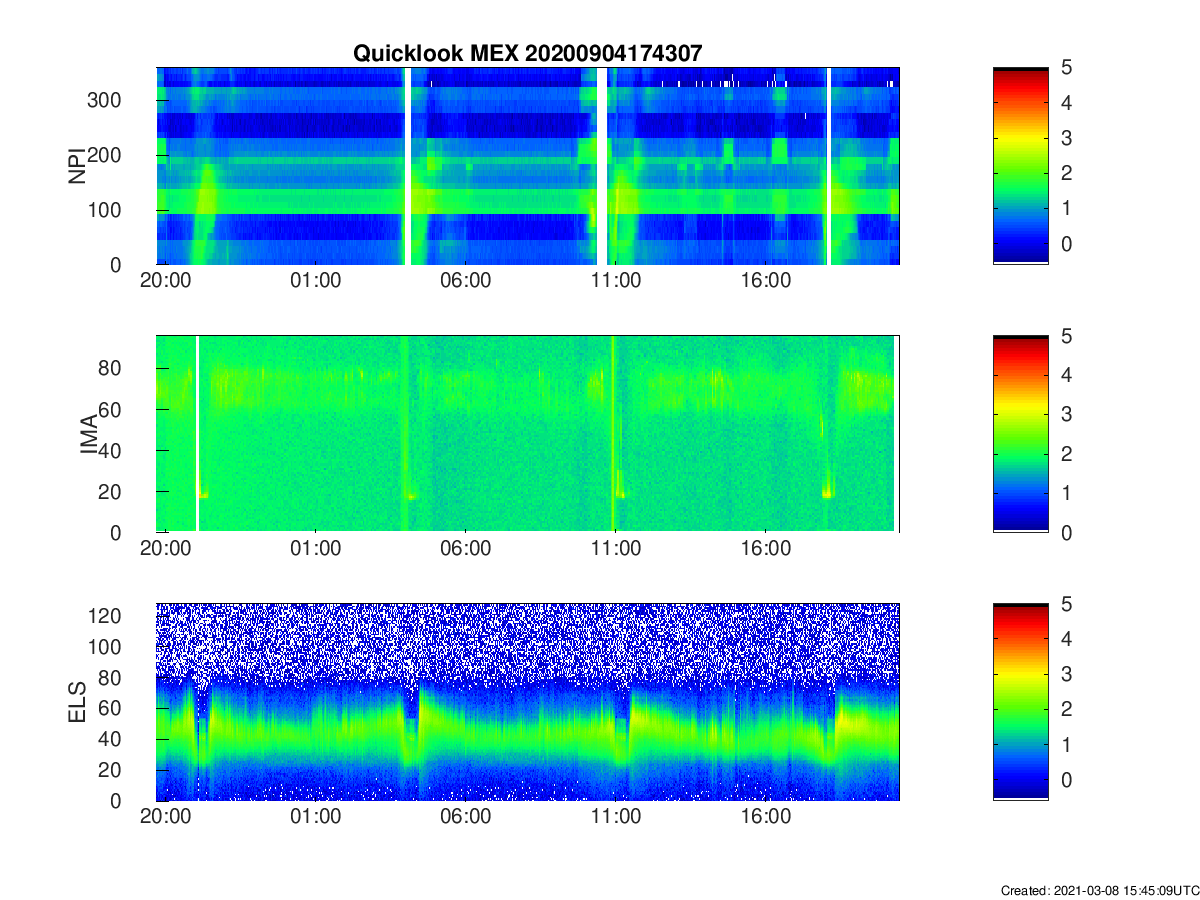Select the ELS axis label
The width and height of the screenshot is (1200, 900).
pyautogui.click(x=77, y=702)
